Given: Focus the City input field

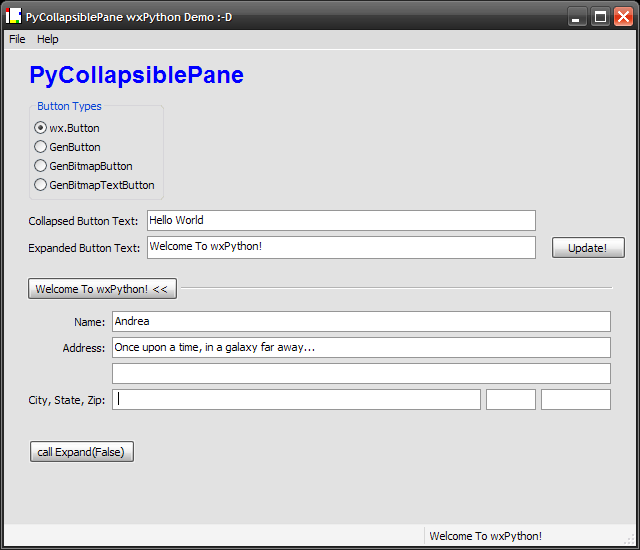Looking at the screenshot, I should (296, 400).
